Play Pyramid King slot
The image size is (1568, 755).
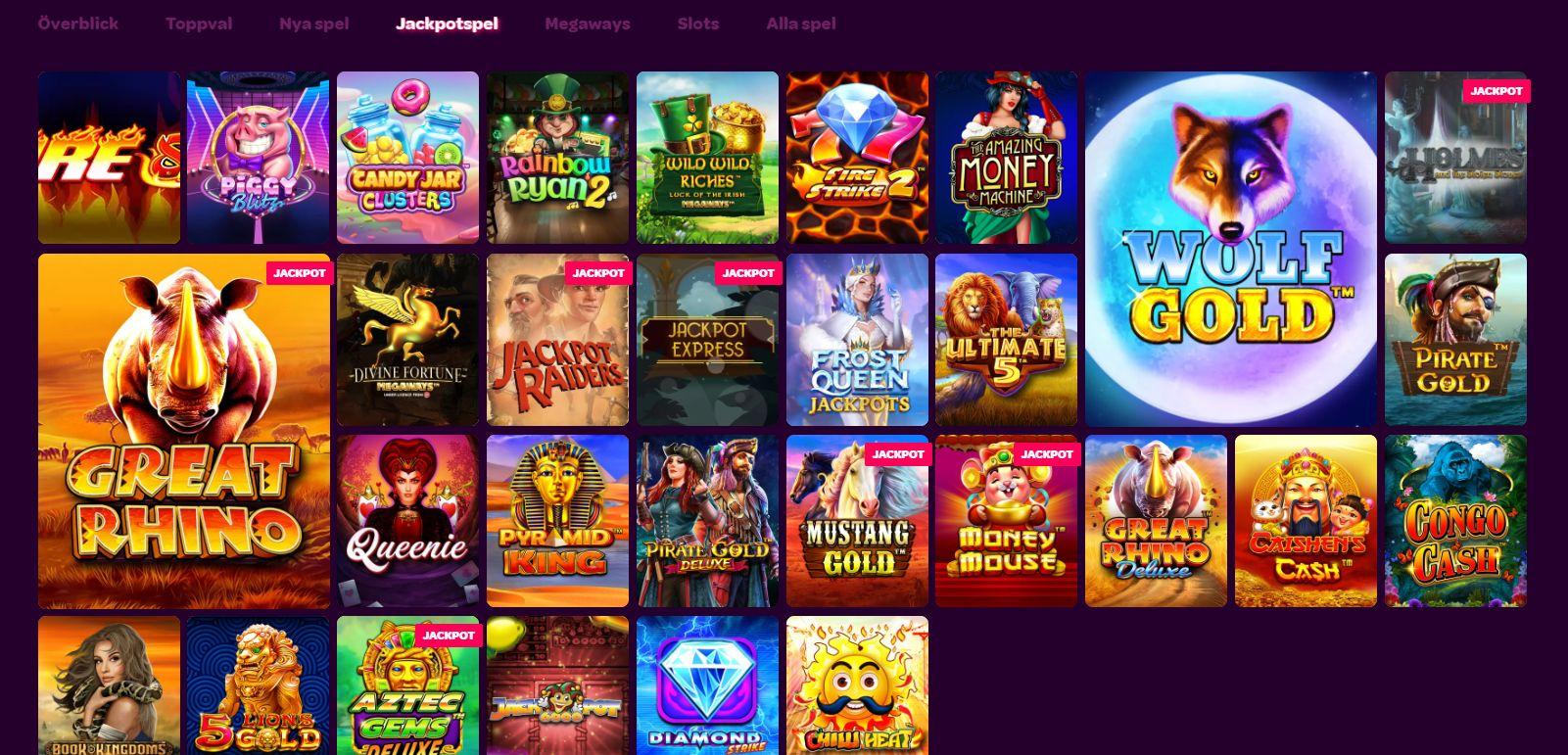pyautogui.click(x=558, y=521)
